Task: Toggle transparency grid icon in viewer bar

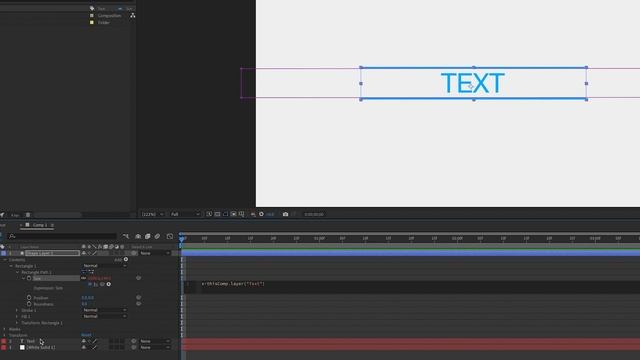Action: (x=217, y=214)
